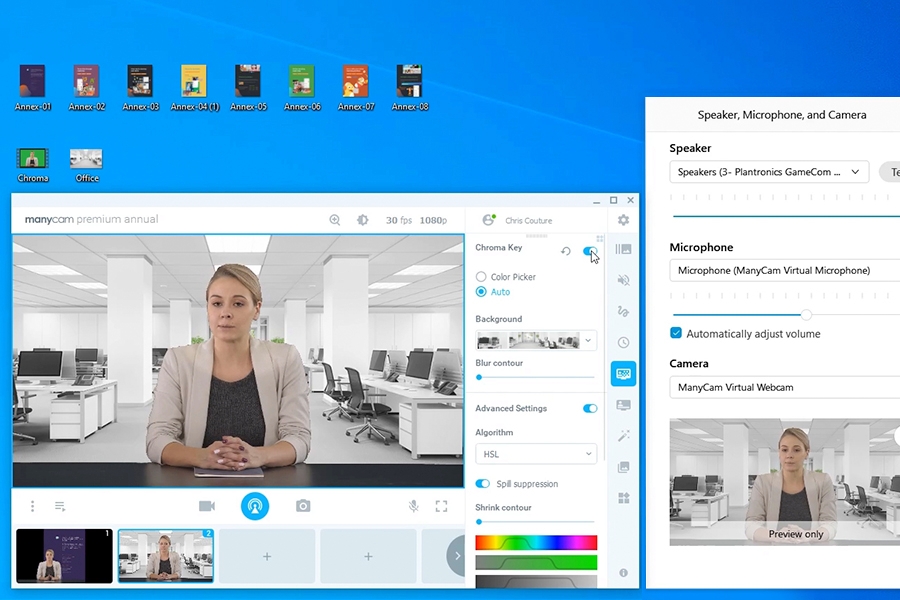This screenshot has height=600, width=900.
Task: Open the Chroma Key panel in sidebar
Action: coord(623,374)
